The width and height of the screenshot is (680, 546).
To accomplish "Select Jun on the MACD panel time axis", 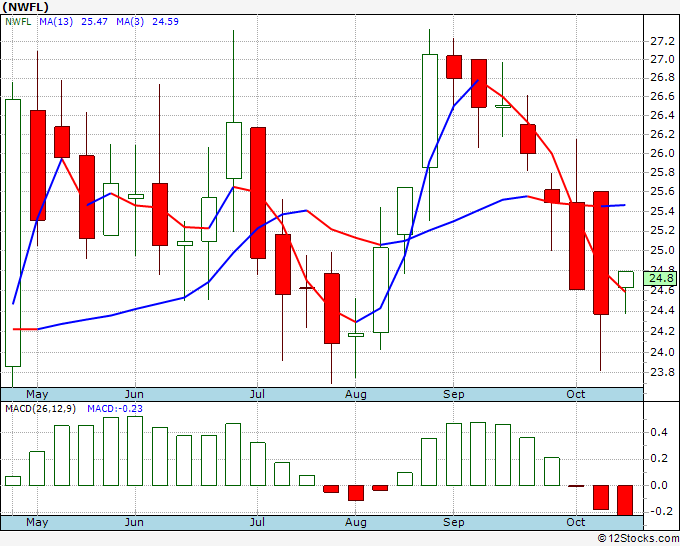I will click(x=134, y=522).
